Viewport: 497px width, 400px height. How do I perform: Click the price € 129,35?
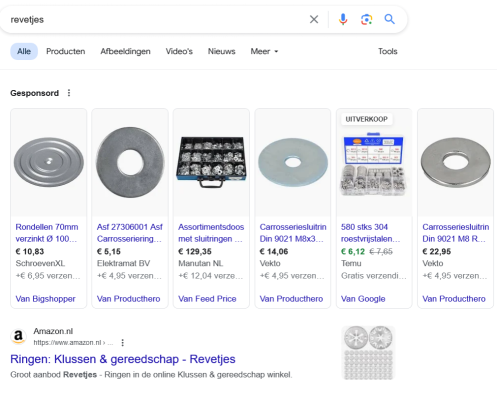coord(195,251)
